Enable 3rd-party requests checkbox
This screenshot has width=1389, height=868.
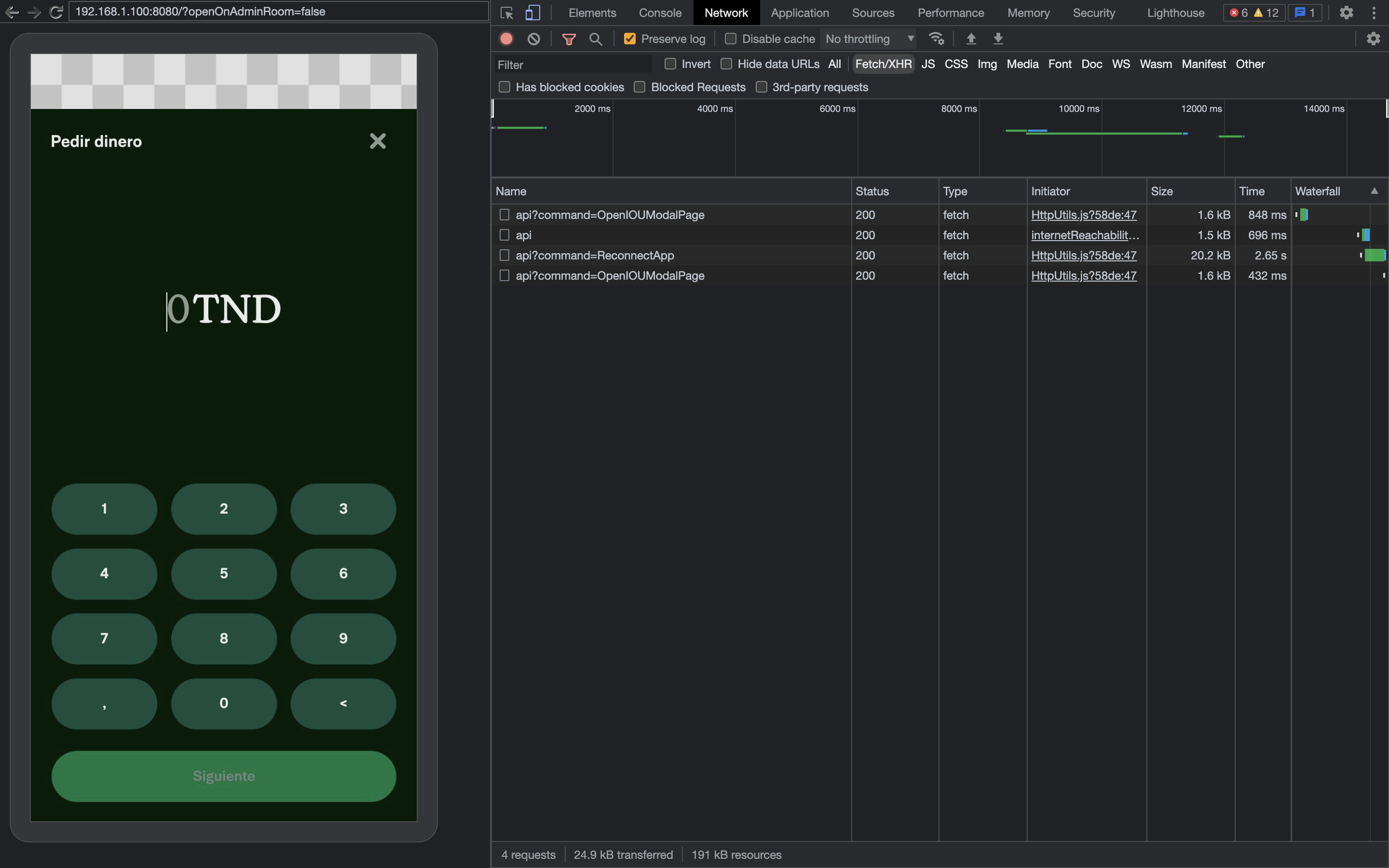(761, 87)
